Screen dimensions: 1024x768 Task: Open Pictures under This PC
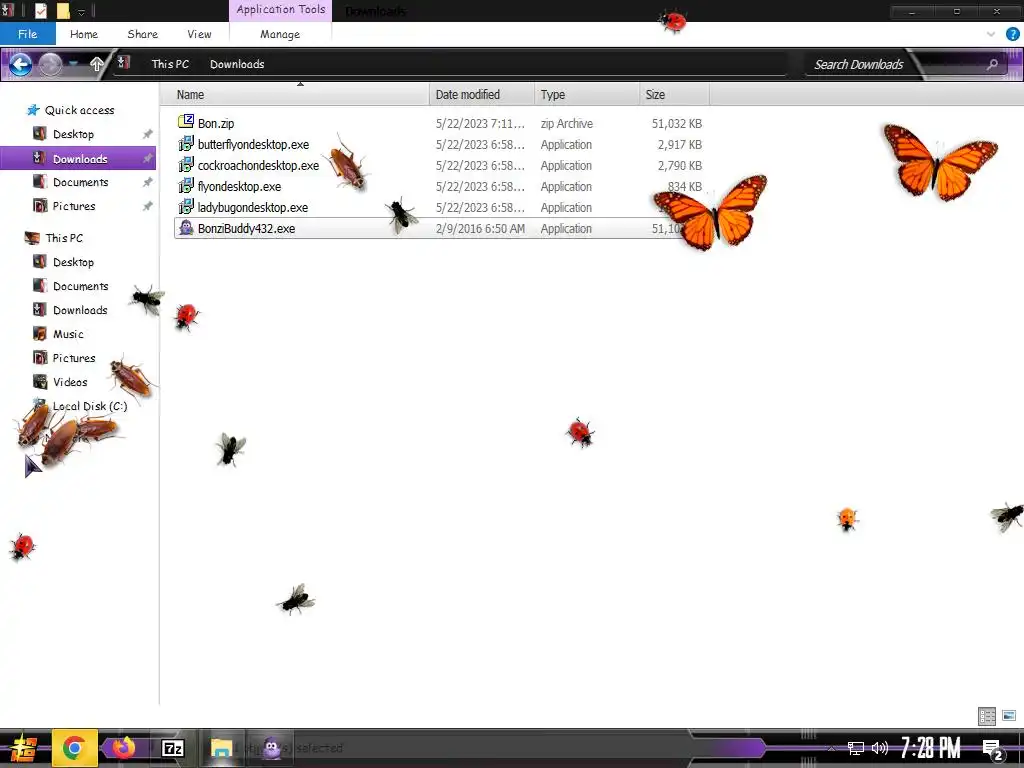pos(74,358)
